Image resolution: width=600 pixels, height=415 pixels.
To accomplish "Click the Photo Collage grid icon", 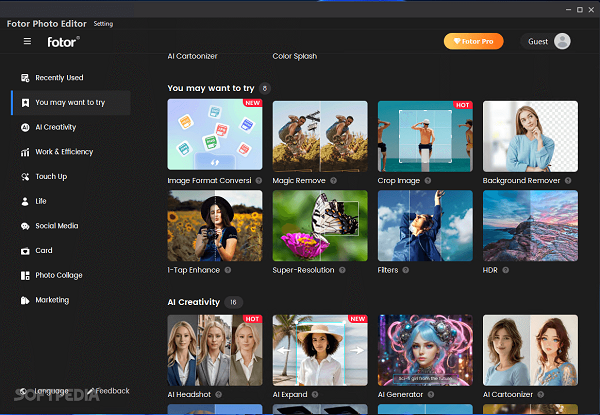I will click(25, 275).
